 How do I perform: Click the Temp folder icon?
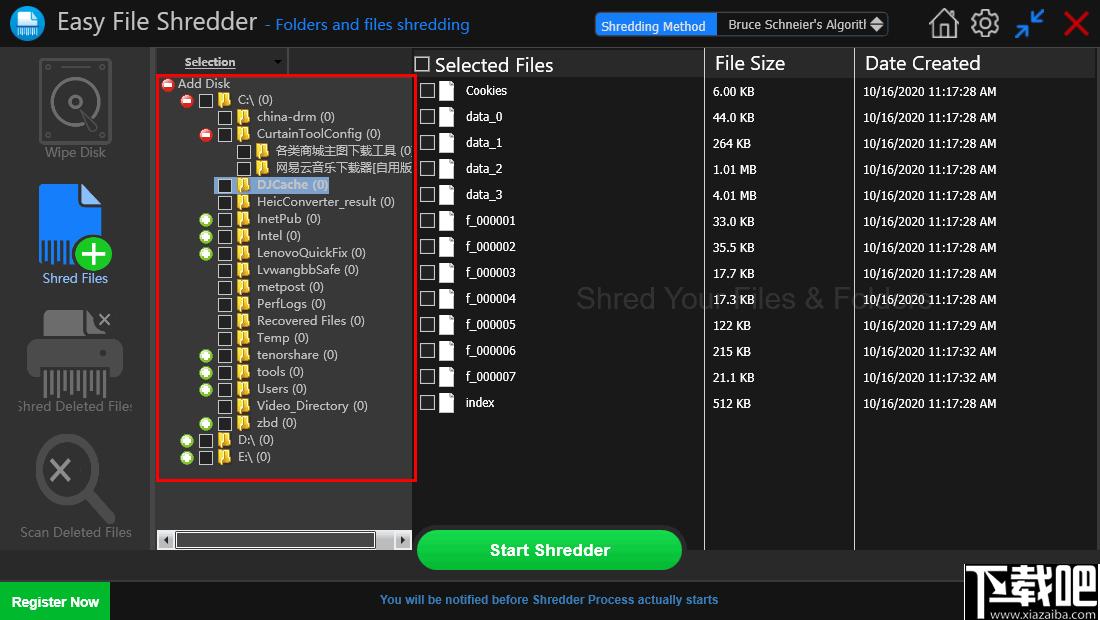243,338
